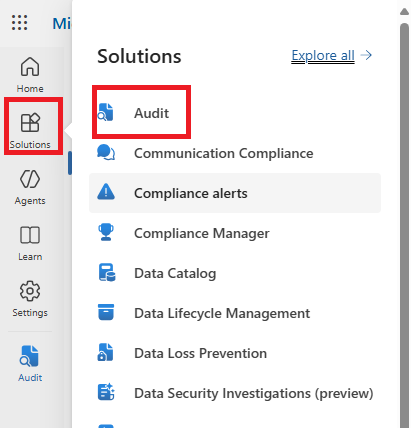Image resolution: width=411 pixels, height=428 pixels.
Task: Open the Learn book icon
Action: tap(30, 235)
